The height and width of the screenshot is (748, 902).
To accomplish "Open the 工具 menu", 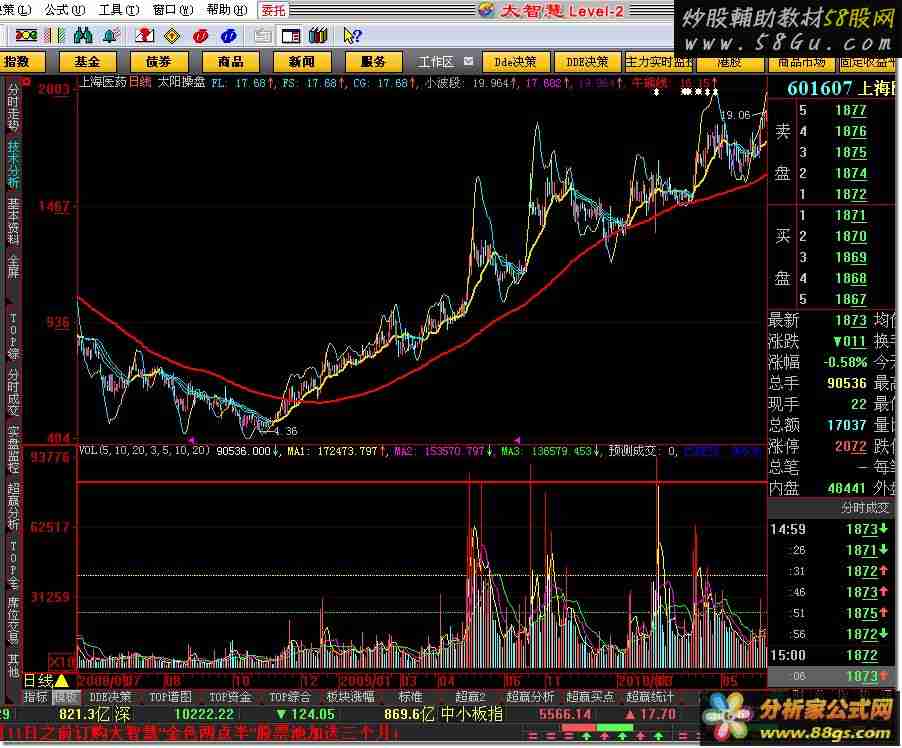I will (x=119, y=10).
